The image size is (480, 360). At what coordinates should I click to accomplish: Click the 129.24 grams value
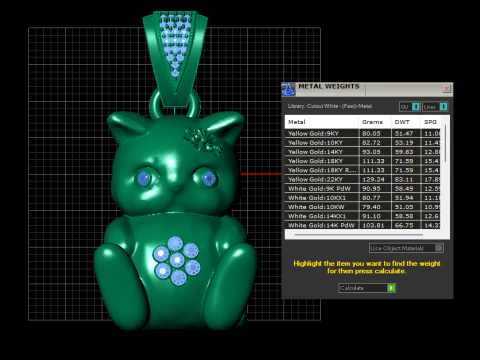[x=373, y=179]
